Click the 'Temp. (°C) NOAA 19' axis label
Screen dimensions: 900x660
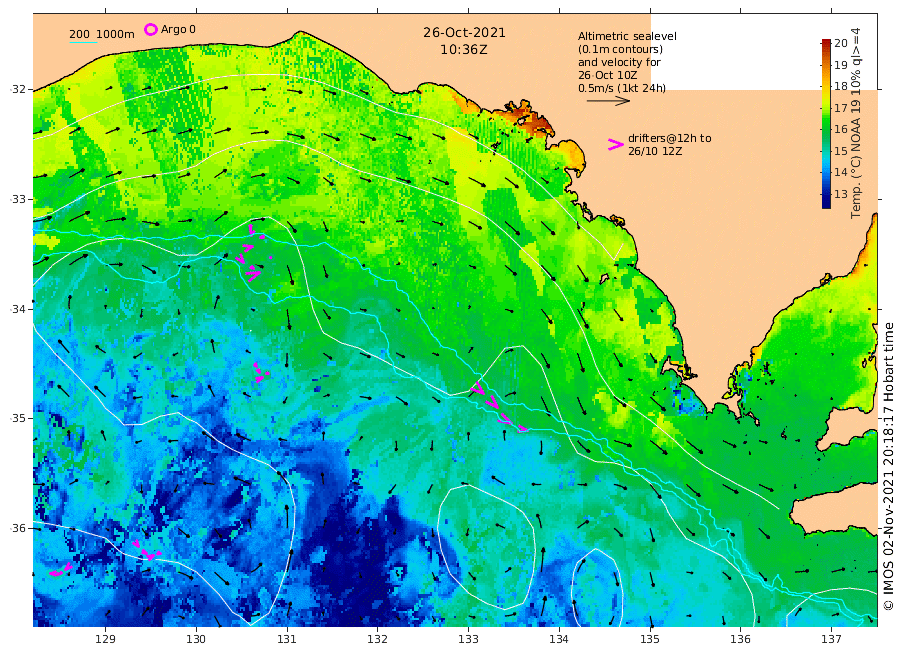click(x=856, y=159)
